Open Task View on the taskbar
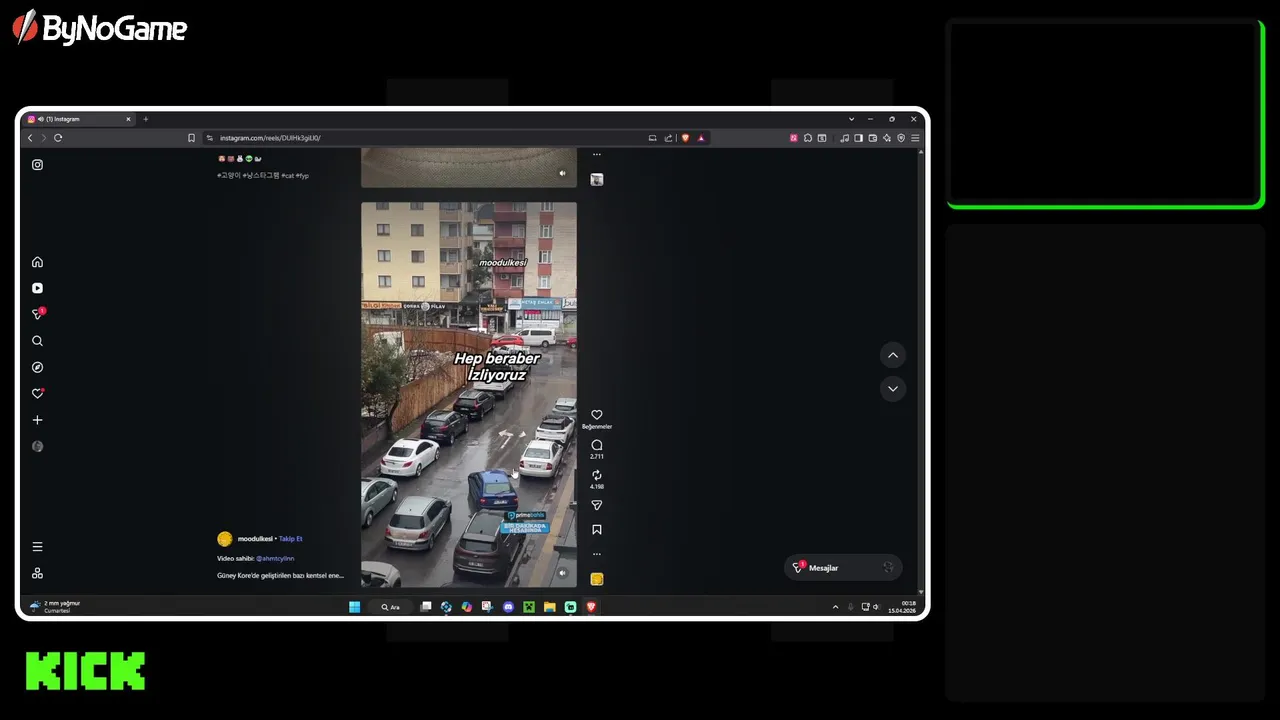The height and width of the screenshot is (720, 1280). (426, 607)
